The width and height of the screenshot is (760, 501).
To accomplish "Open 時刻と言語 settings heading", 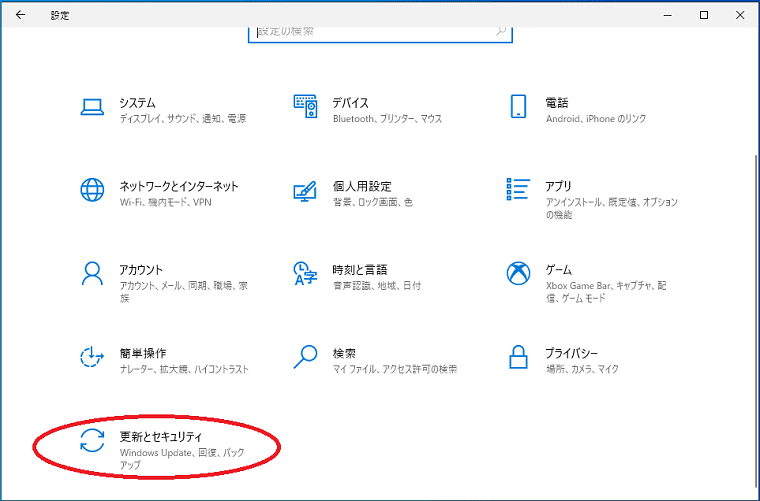I will pos(360,270).
